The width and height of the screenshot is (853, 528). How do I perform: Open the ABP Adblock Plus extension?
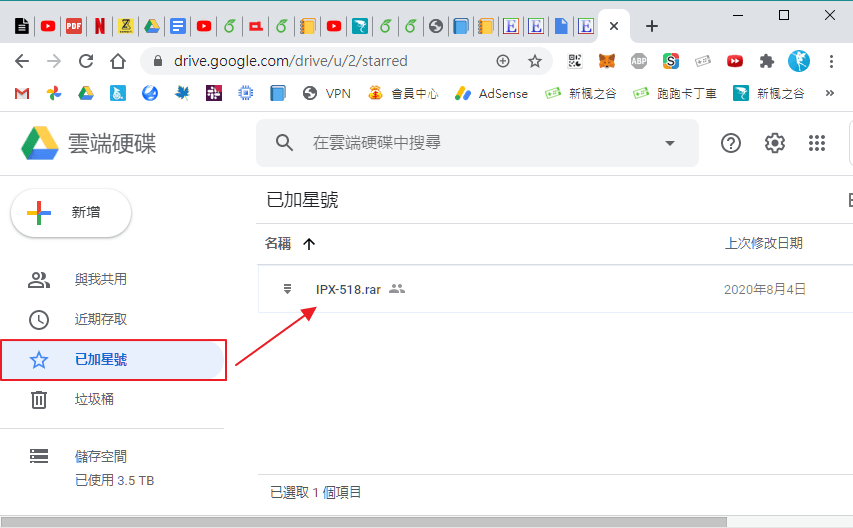point(639,61)
